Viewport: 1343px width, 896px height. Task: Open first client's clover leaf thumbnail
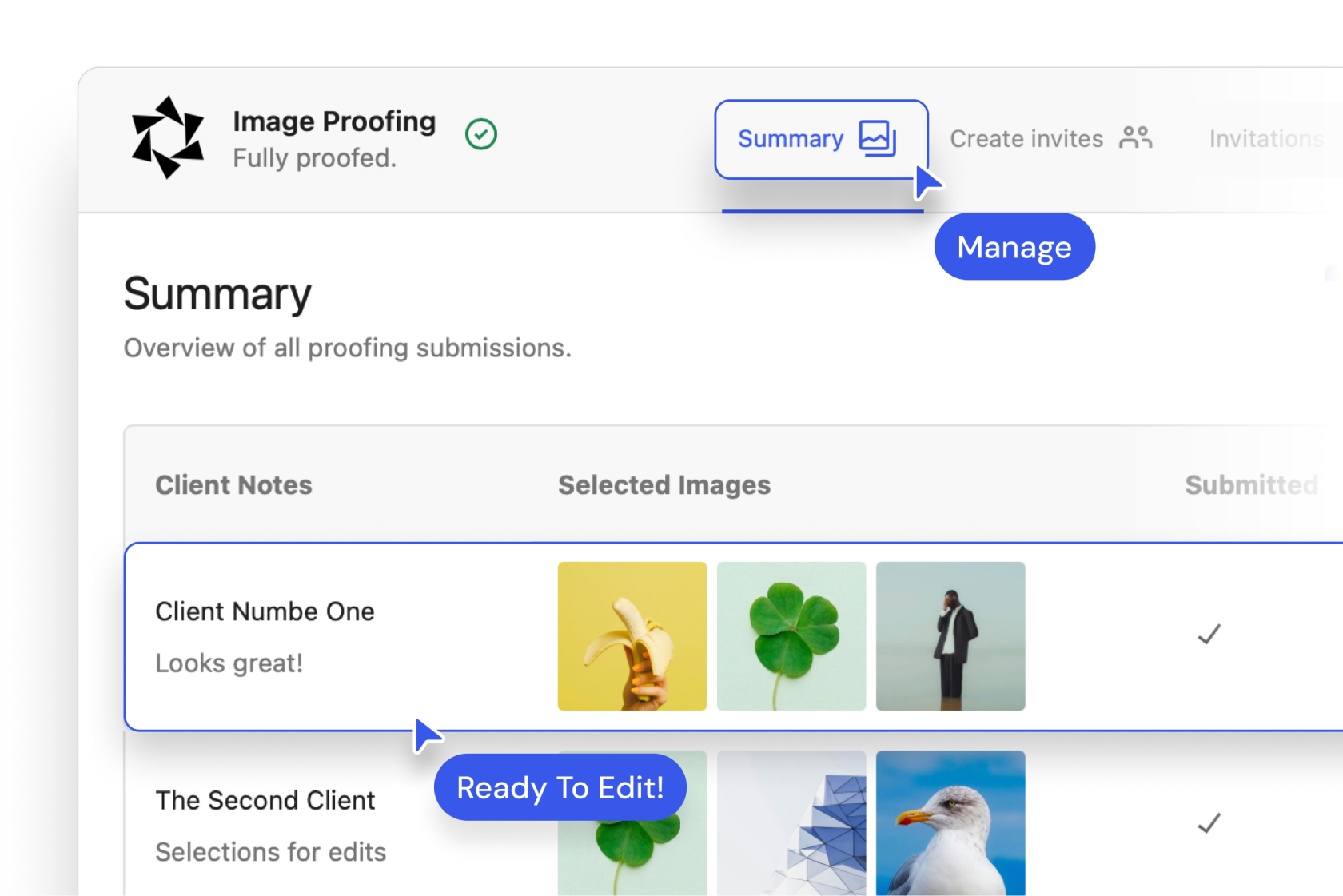pos(791,636)
